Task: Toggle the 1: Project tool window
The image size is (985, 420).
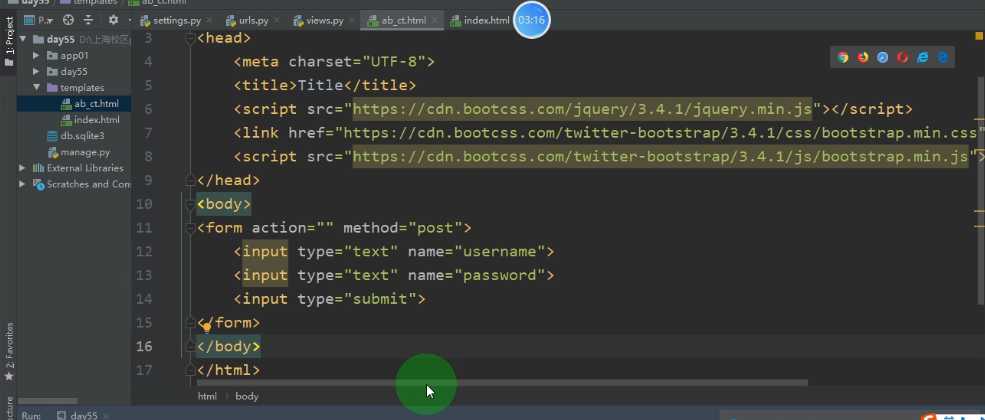Action: (9, 39)
